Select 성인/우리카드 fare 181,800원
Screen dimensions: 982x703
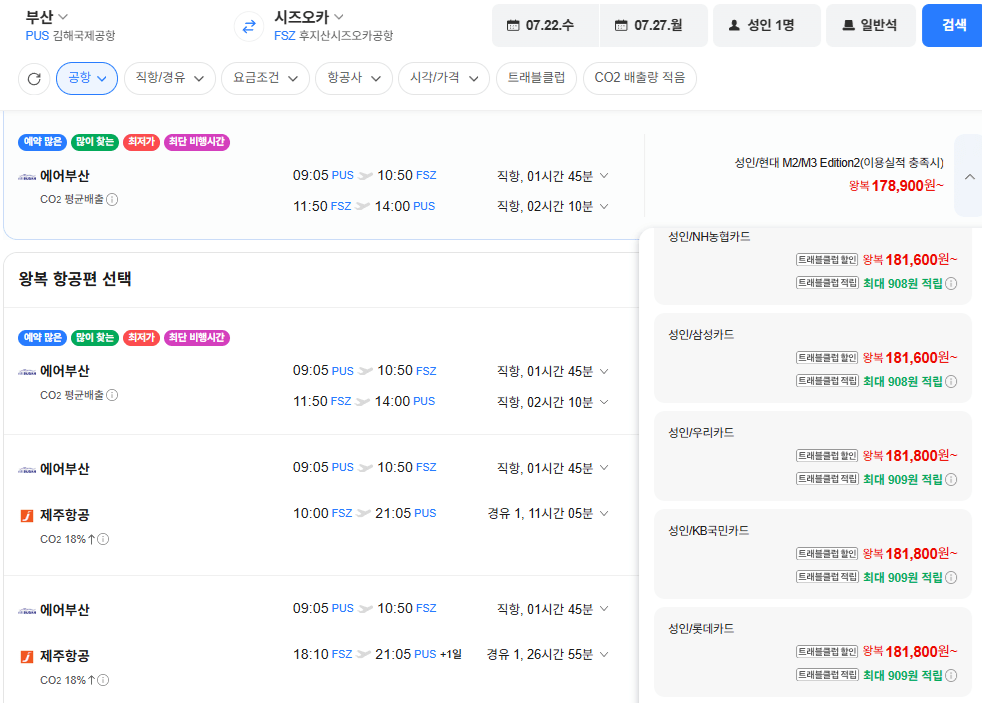[x=813, y=456]
